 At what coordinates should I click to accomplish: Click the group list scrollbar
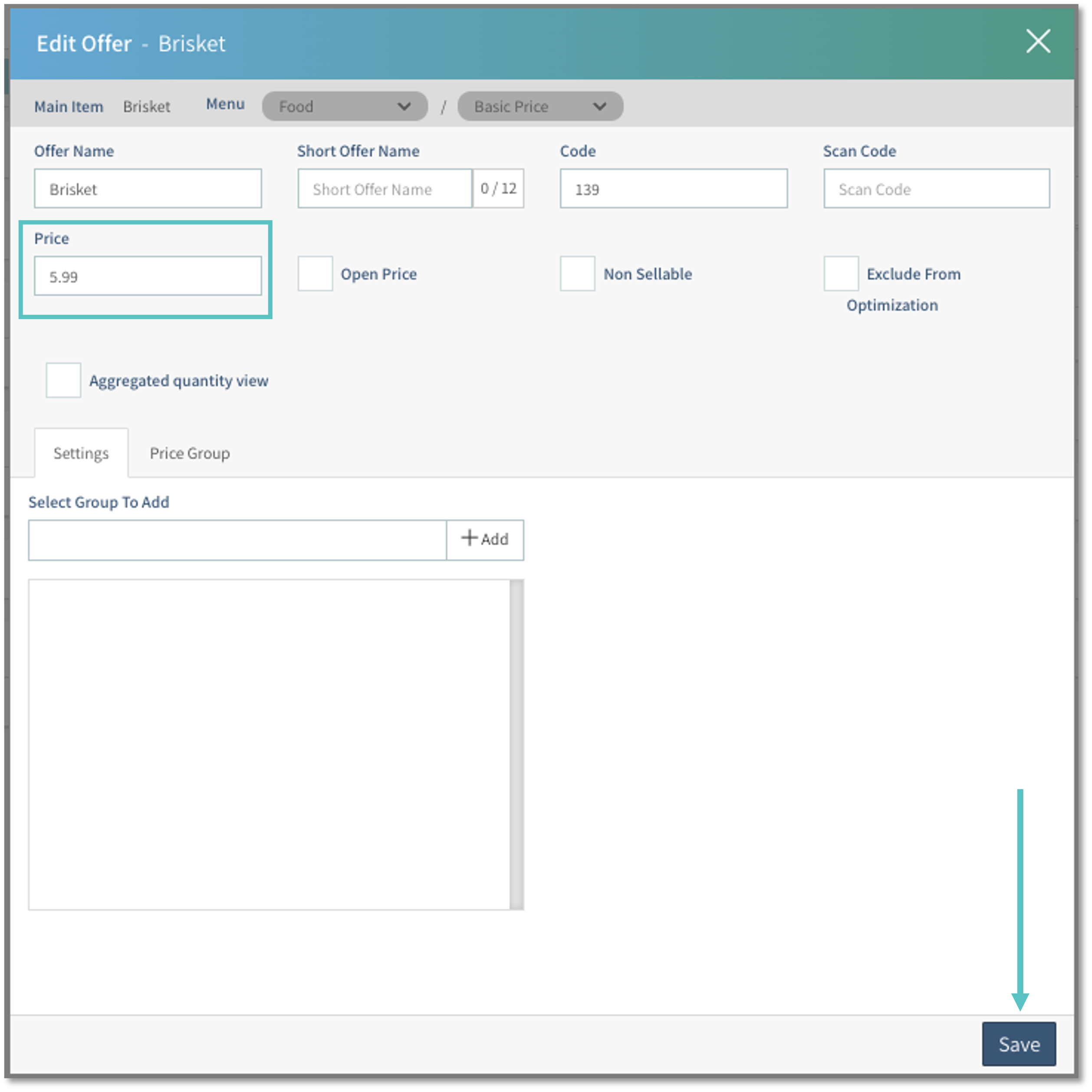tap(516, 744)
